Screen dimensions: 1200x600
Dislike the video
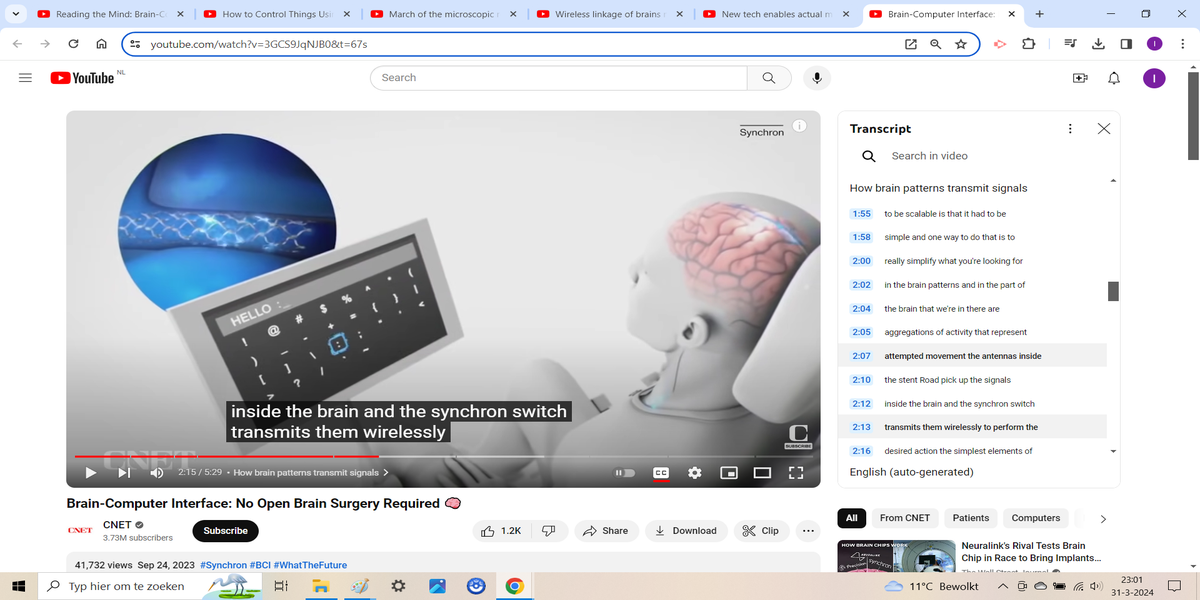pyautogui.click(x=549, y=531)
